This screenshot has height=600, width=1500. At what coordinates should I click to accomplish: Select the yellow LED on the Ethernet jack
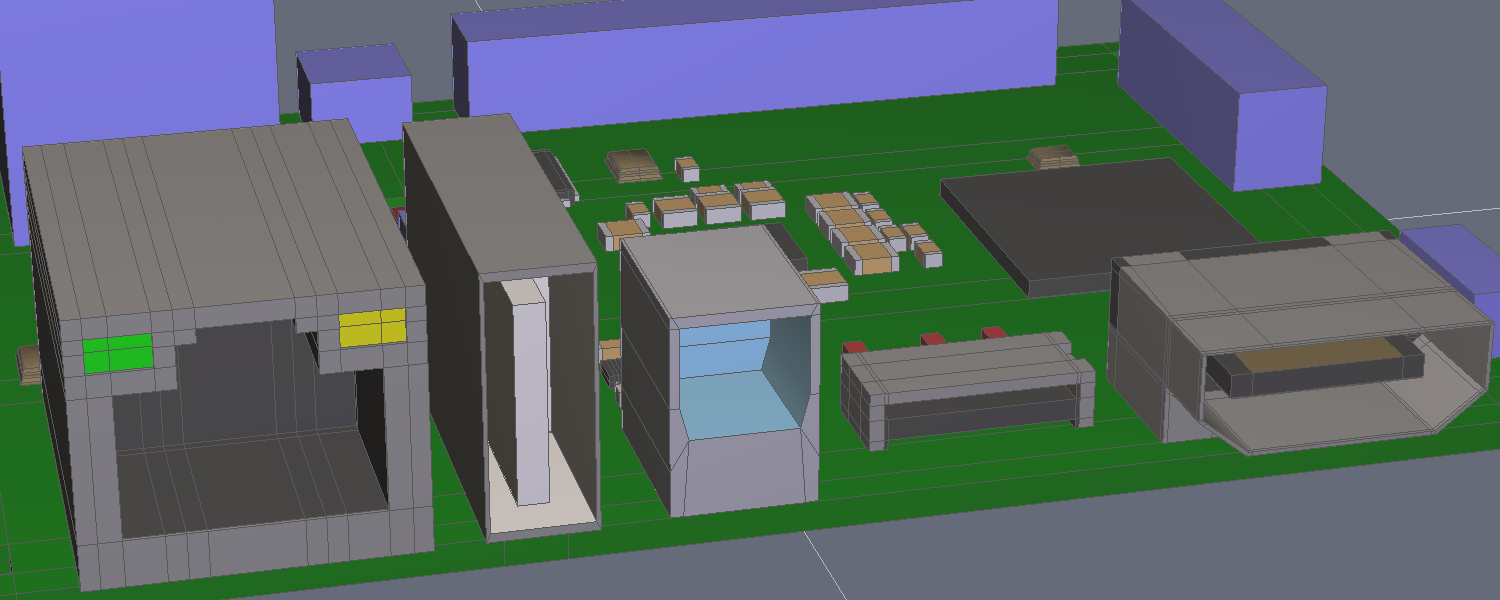[372, 327]
